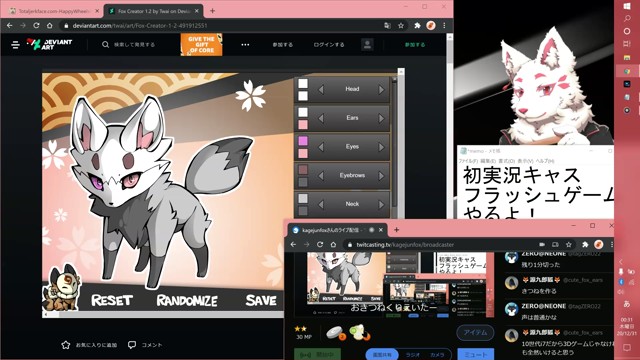Toggle the Japanese IME あ indicator
640x360 pixels.
pyautogui.click(x=627, y=304)
